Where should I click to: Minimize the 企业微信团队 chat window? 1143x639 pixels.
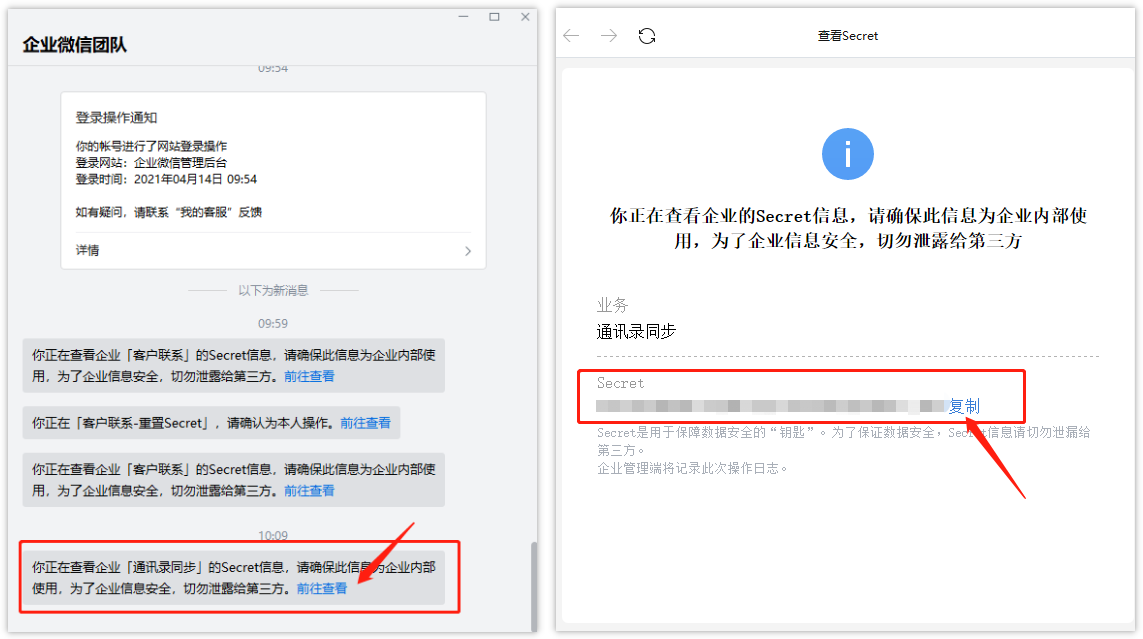point(463,17)
